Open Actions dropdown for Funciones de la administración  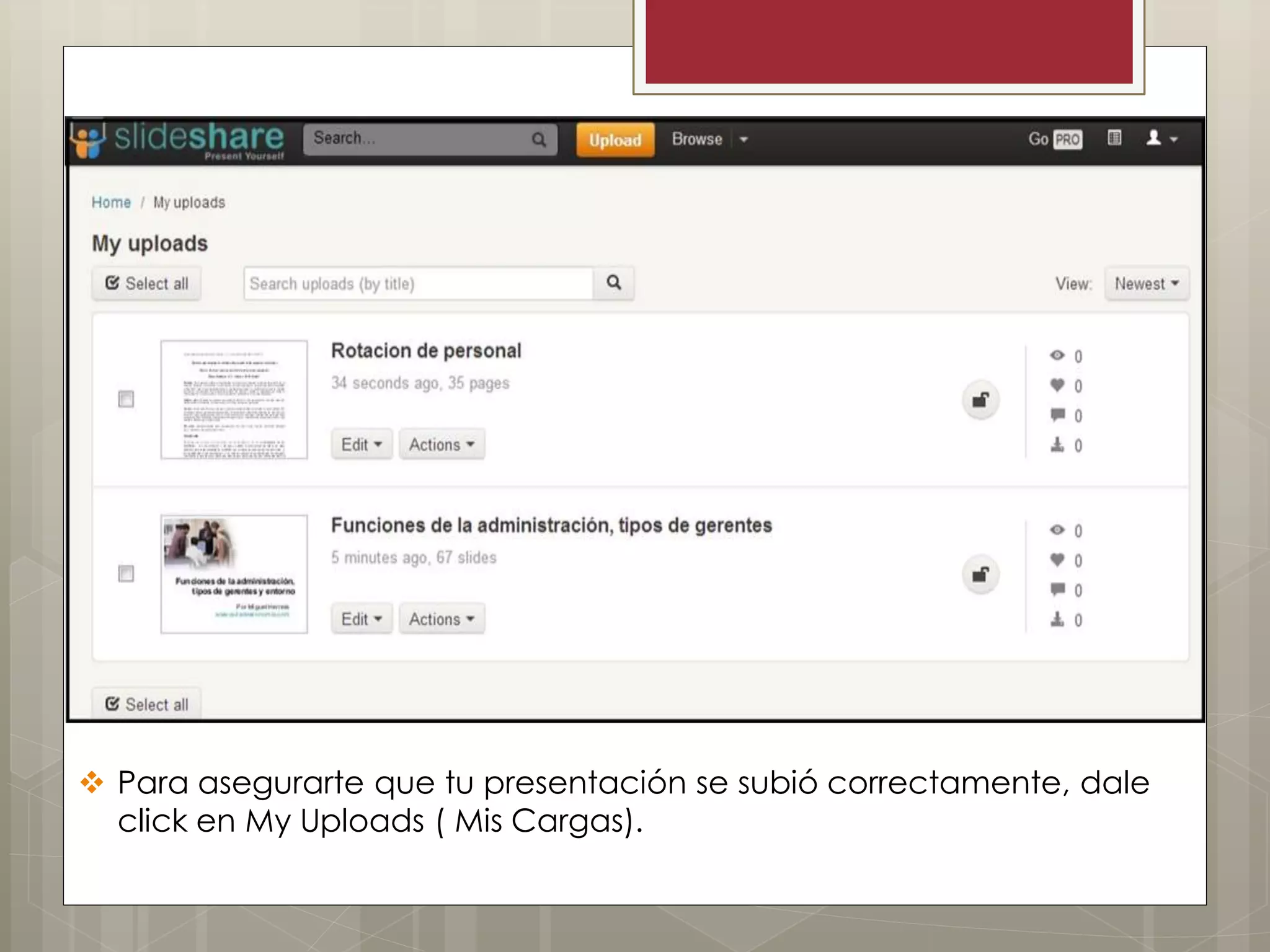click(442, 619)
